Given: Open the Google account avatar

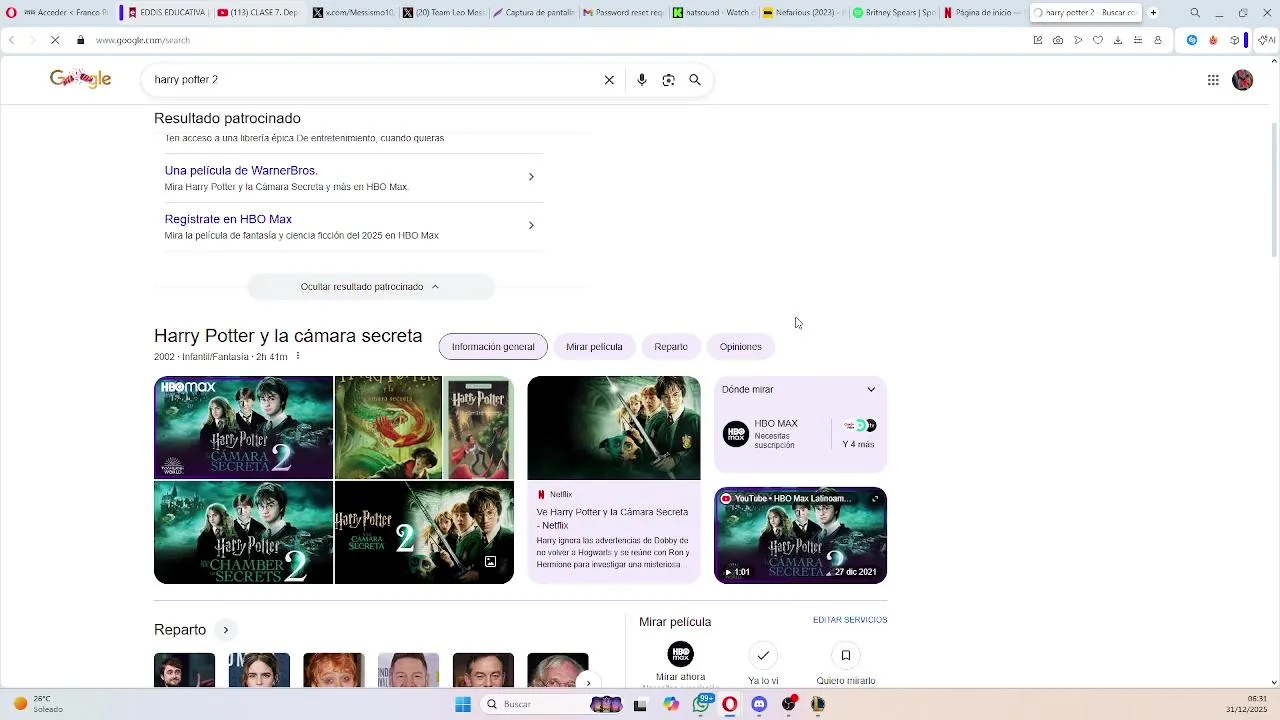Looking at the screenshot, I should pos(1243,80).
